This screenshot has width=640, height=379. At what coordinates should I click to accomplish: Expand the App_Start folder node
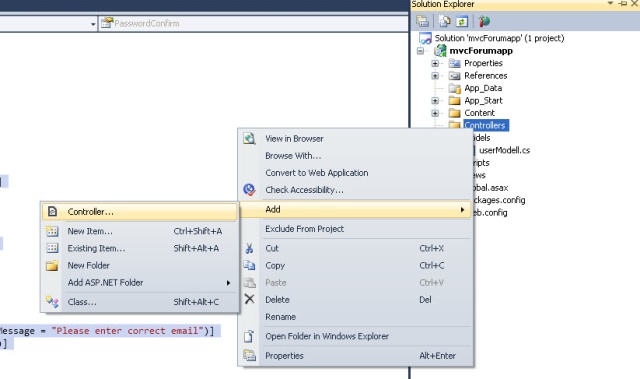click(435, 101)
